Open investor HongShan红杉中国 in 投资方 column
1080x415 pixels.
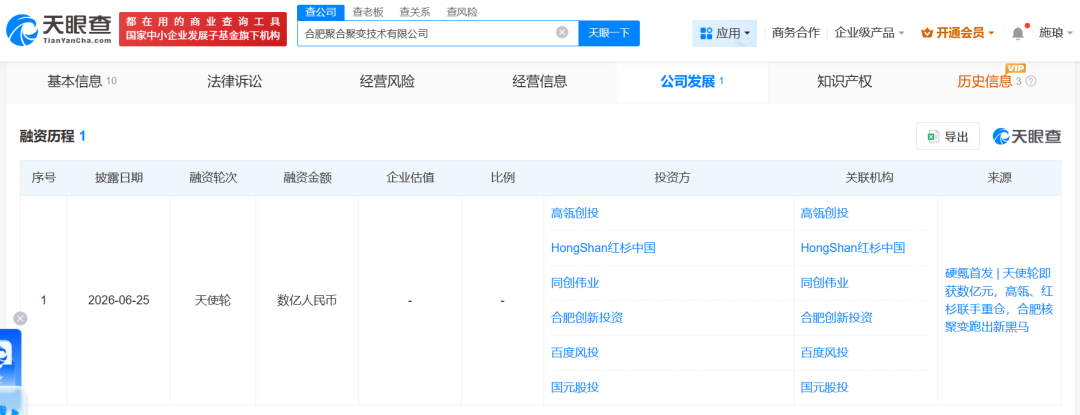pos(603,248)
